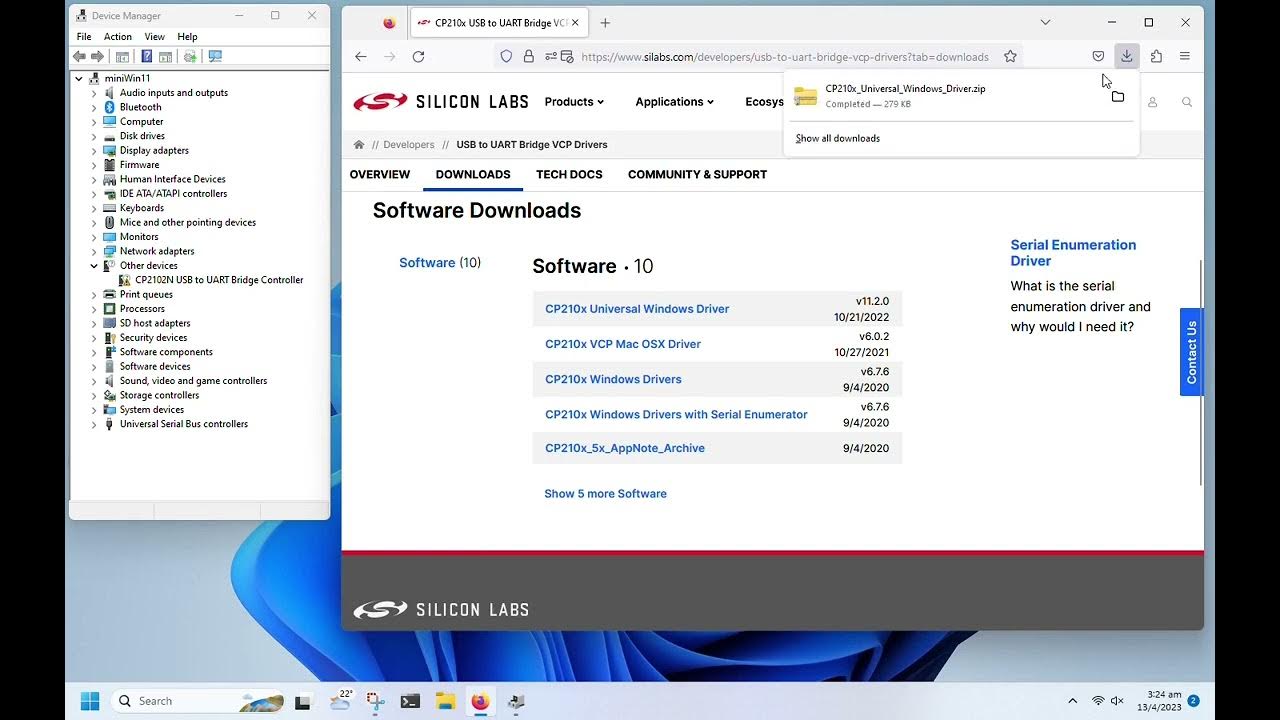Open the Action menu in Device Manager

pos(118,37)
